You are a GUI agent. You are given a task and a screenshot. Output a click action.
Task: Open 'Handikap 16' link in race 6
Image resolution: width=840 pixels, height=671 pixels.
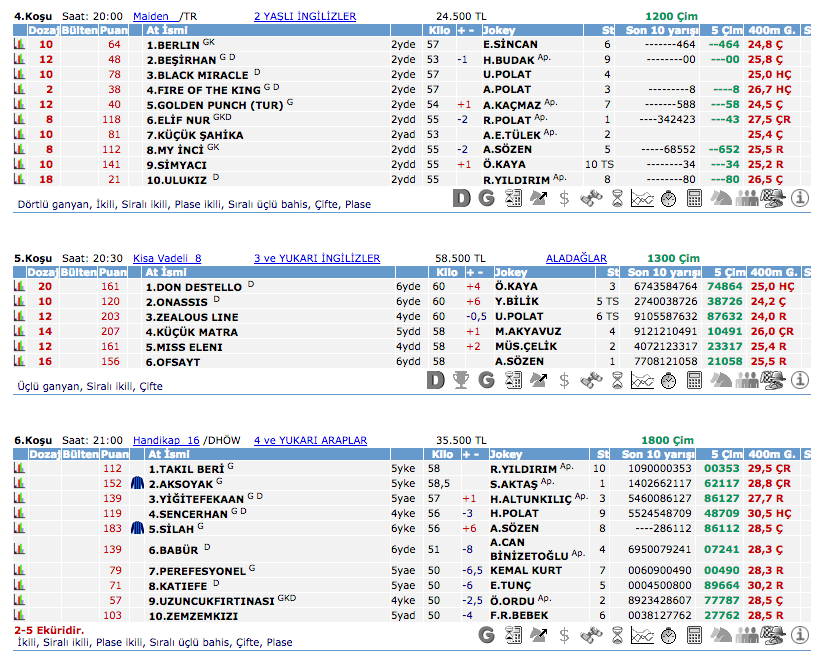166,440
